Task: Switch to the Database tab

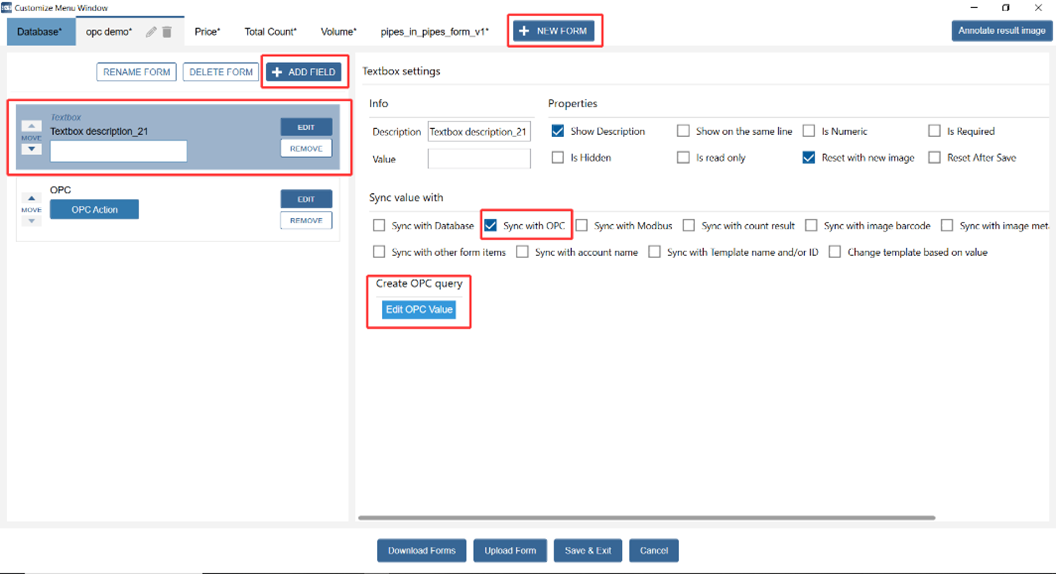Action: tap(40, 32)
